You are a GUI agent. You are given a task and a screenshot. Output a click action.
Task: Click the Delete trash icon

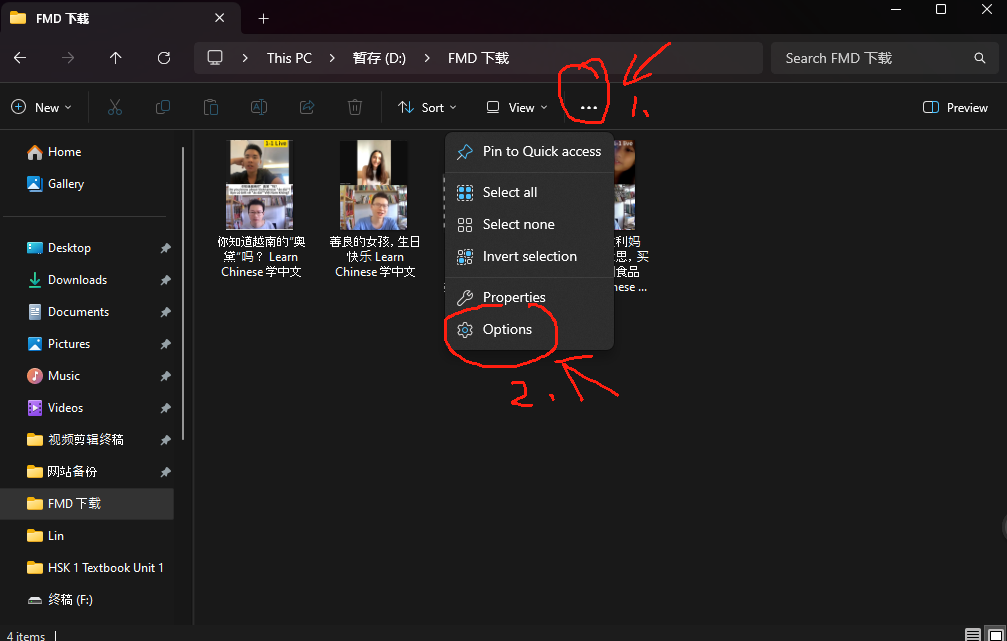tap(355, 107)
